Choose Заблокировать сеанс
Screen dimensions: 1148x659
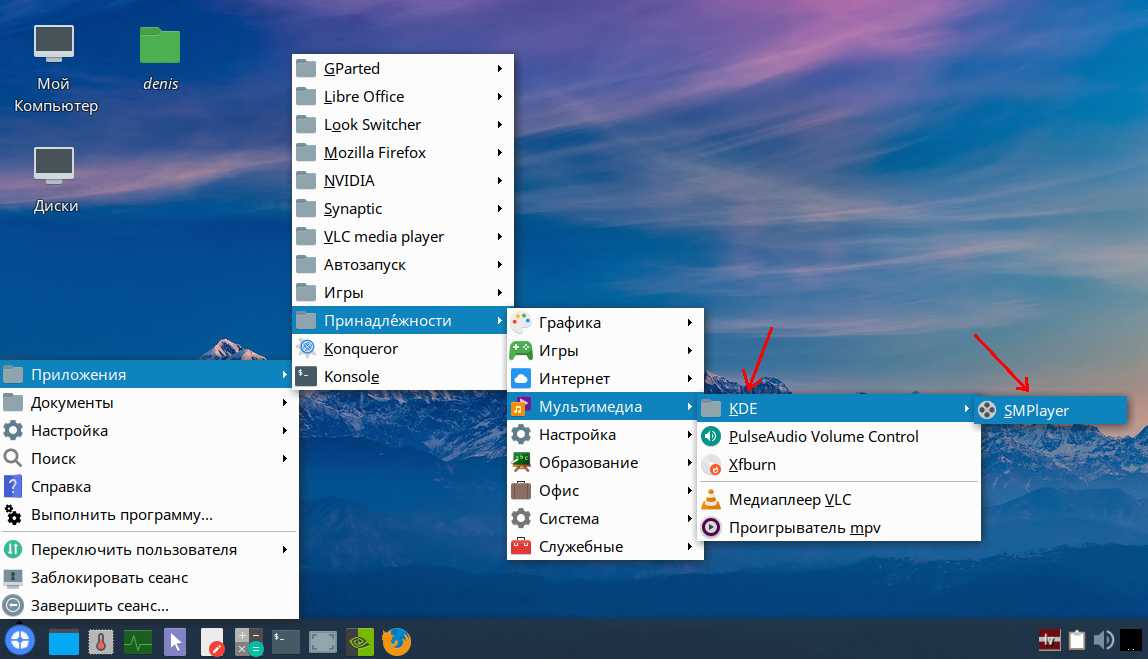149,578
